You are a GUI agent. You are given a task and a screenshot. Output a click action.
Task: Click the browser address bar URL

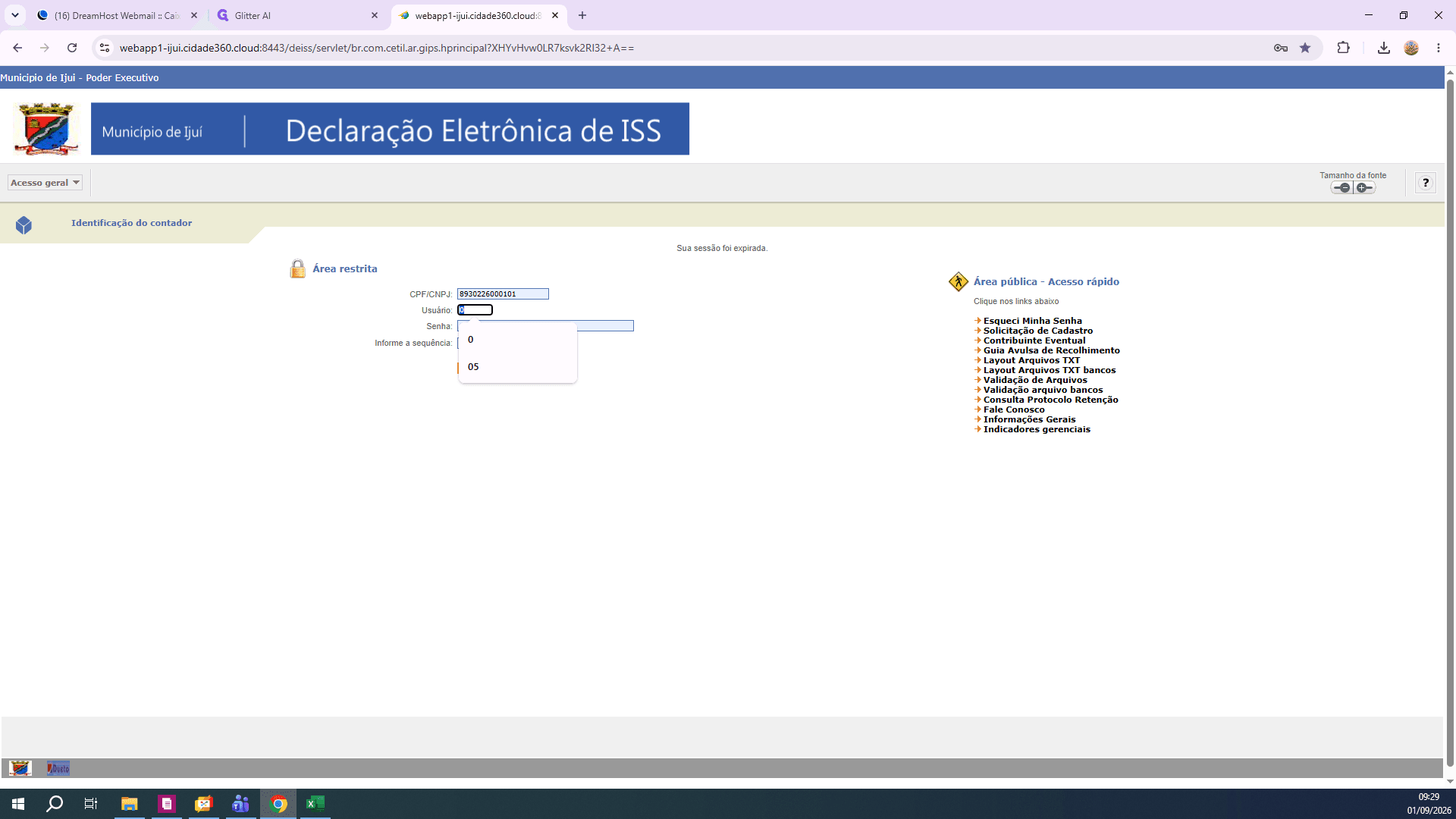pyautogui.click(x=377, y=48)
